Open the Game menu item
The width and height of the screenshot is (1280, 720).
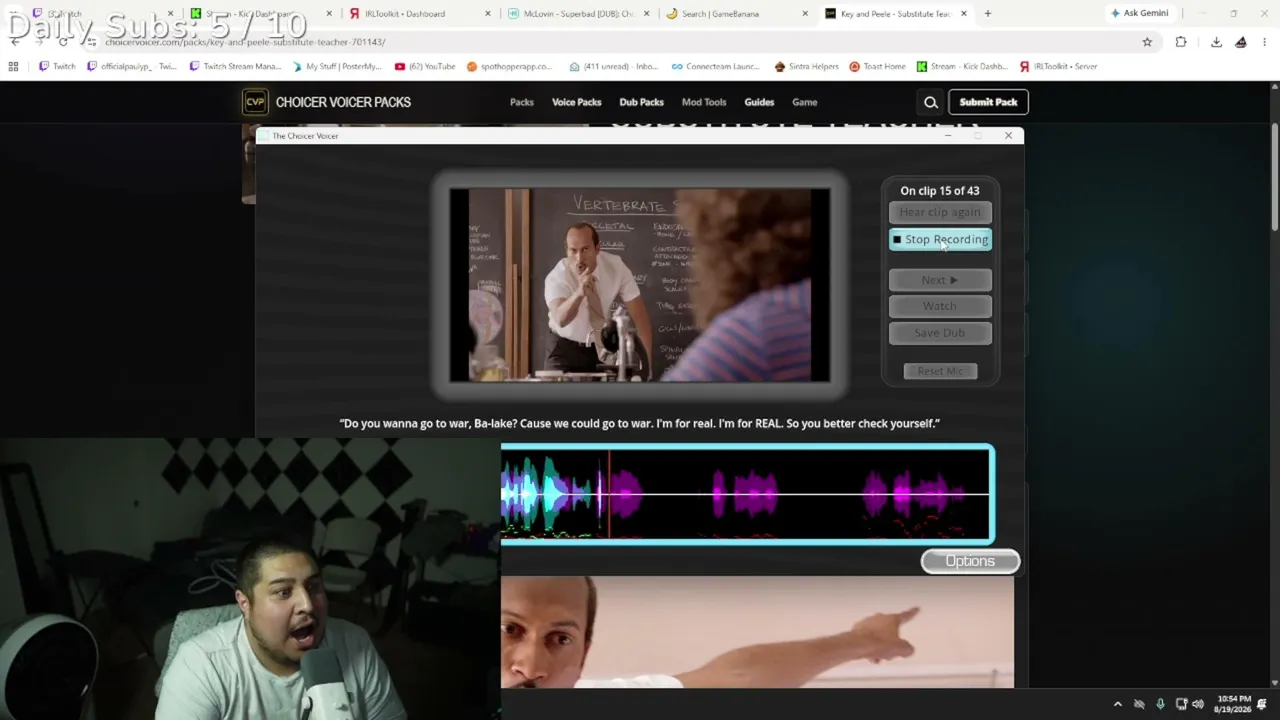[805, 102]
